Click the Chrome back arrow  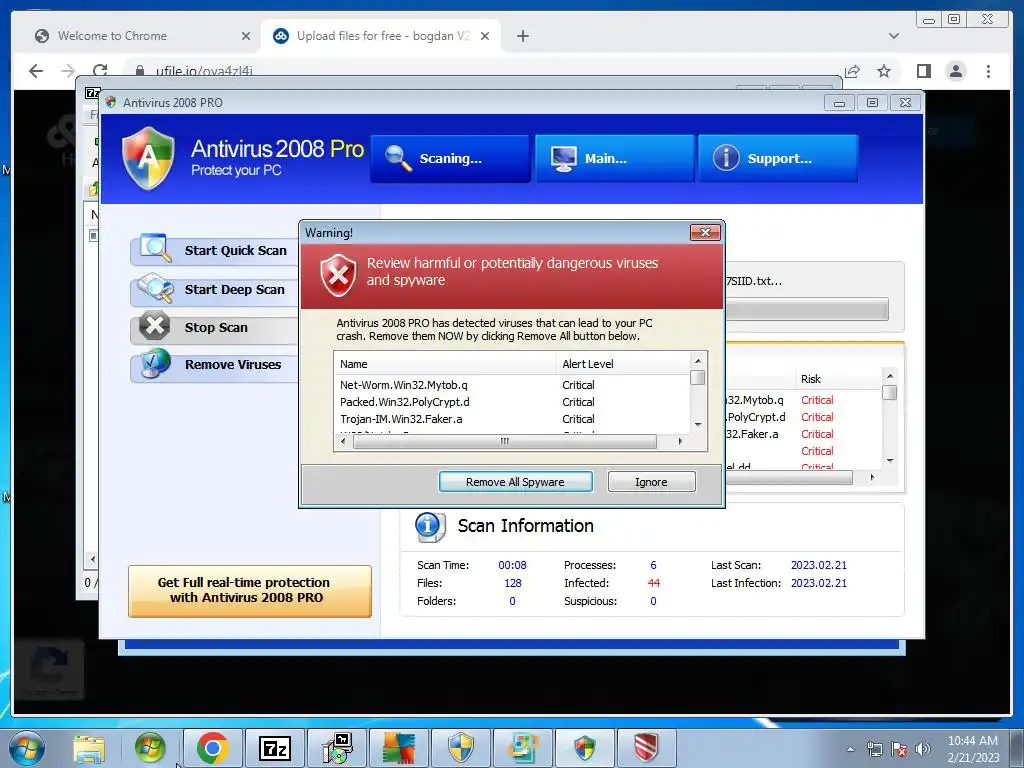pyautogui.click(x=36, y=71)
